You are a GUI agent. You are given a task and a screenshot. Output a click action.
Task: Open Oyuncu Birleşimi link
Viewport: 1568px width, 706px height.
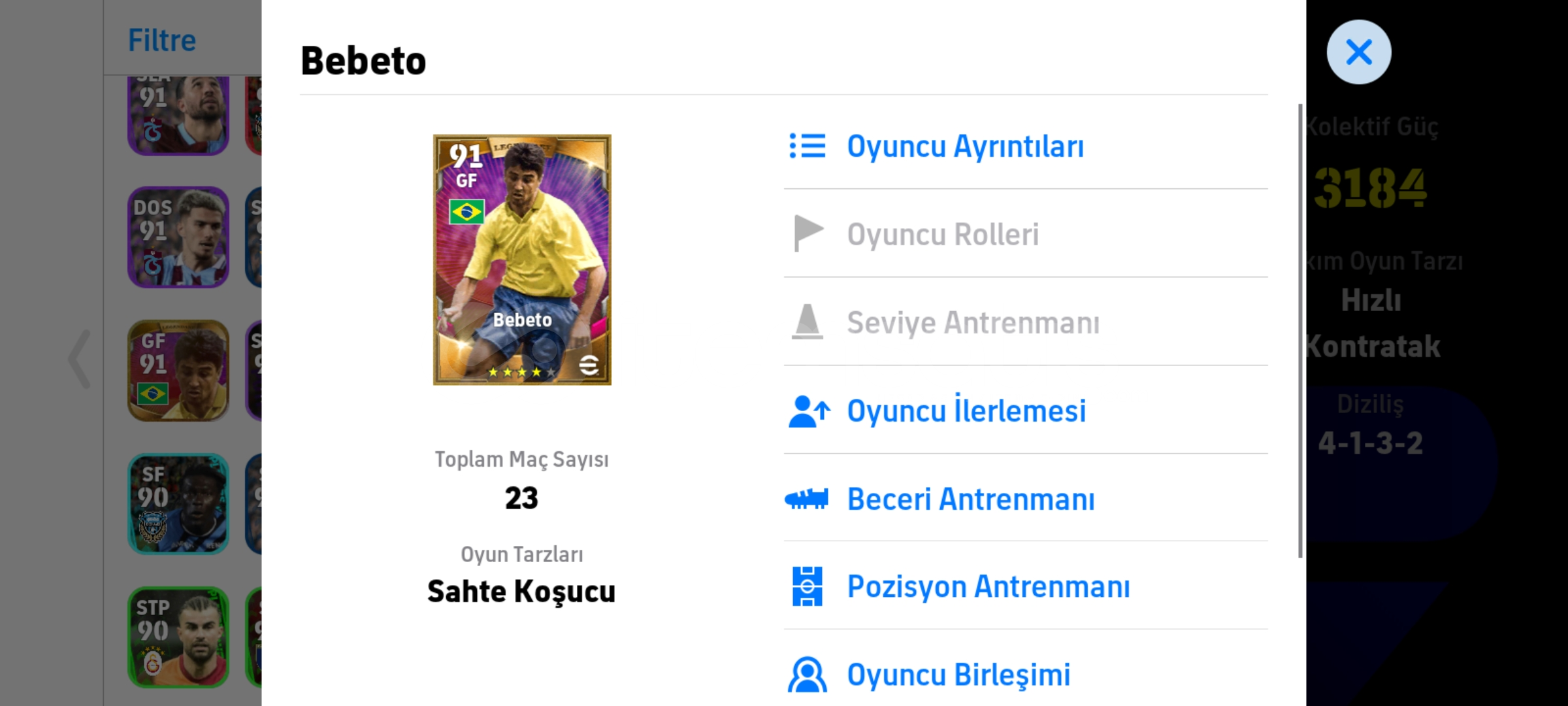tap(958, 675)
